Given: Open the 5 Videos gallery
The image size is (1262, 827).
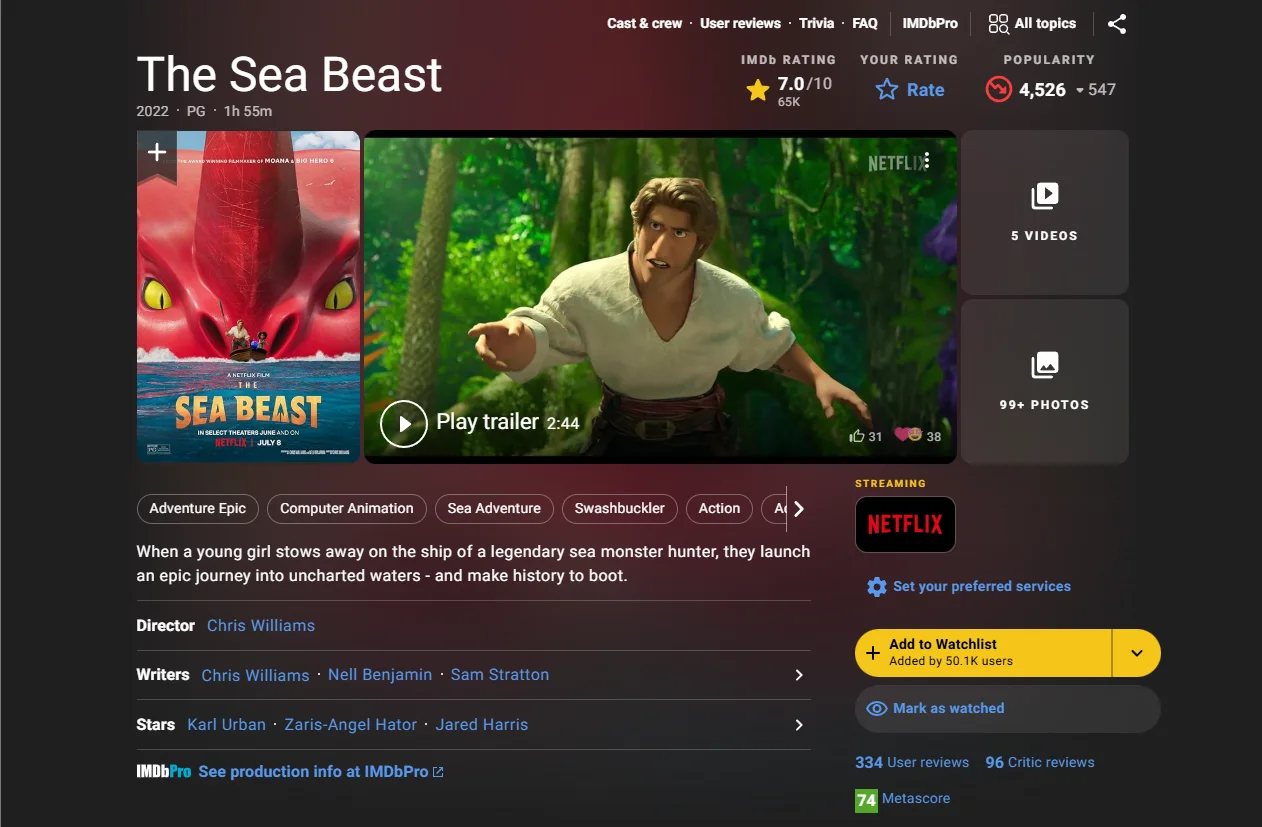Looking at the screenshot, I should pos(1044,212).
